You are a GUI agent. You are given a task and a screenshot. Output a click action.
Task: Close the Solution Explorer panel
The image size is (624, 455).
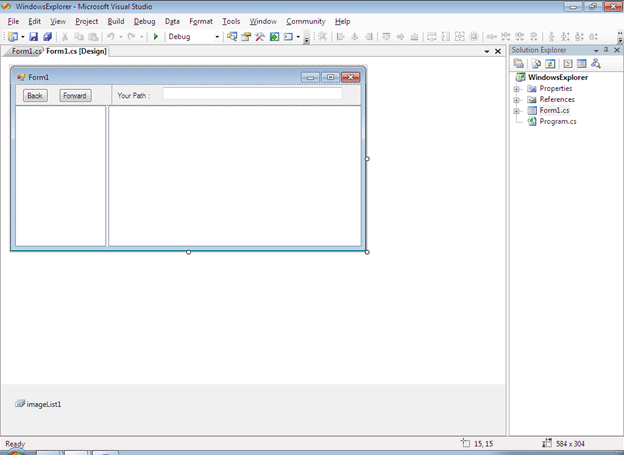coord(617,50)
